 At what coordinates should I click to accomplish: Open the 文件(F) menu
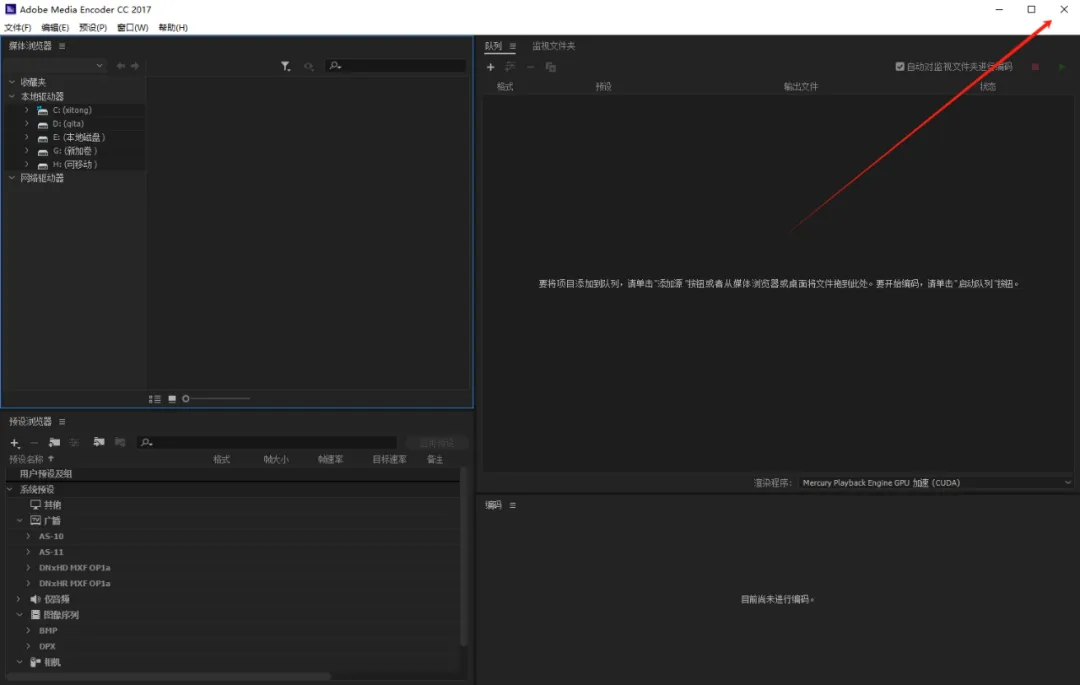pos(18,28)
